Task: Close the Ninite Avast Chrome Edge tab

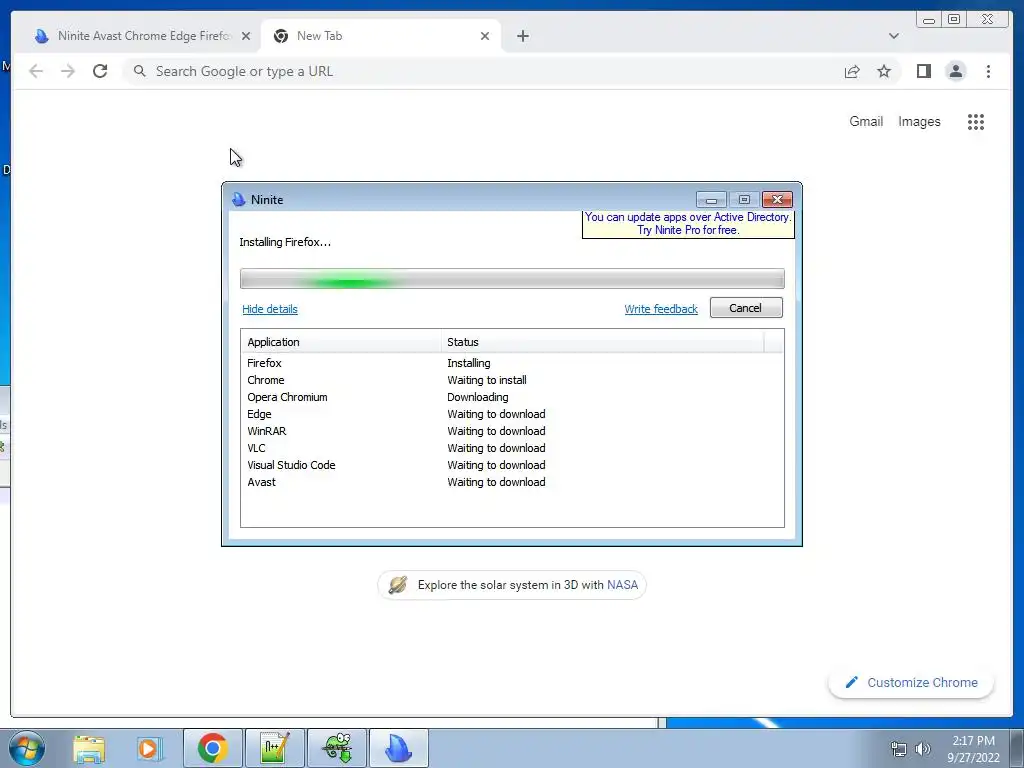Action: click(246, 36)
